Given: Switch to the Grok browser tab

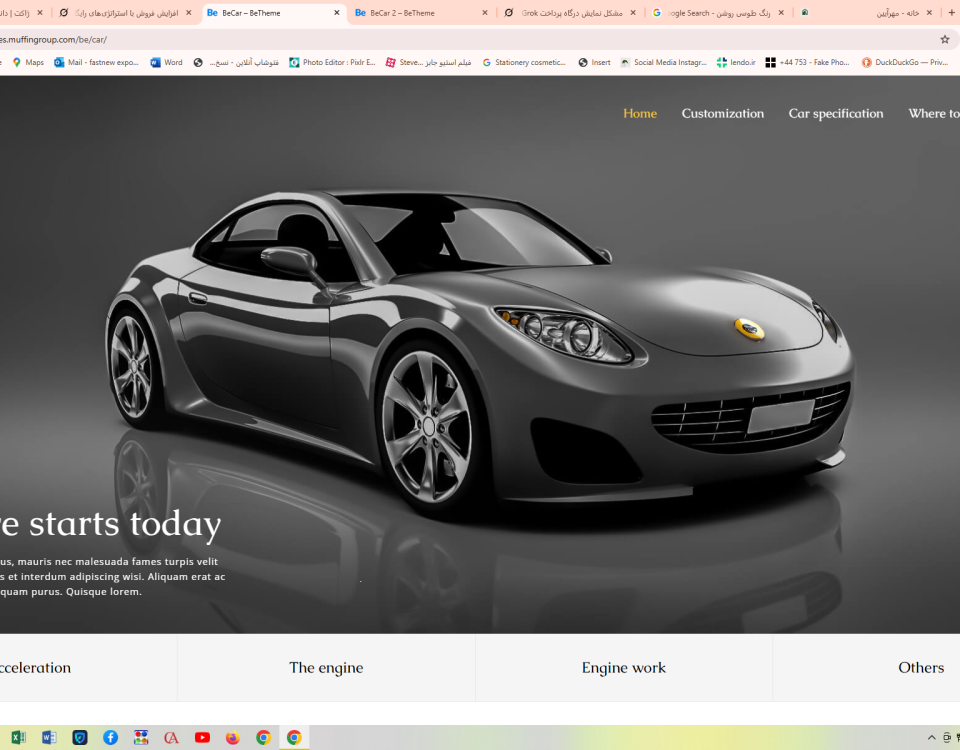Looking at the screenshot, I should [570, 13].
